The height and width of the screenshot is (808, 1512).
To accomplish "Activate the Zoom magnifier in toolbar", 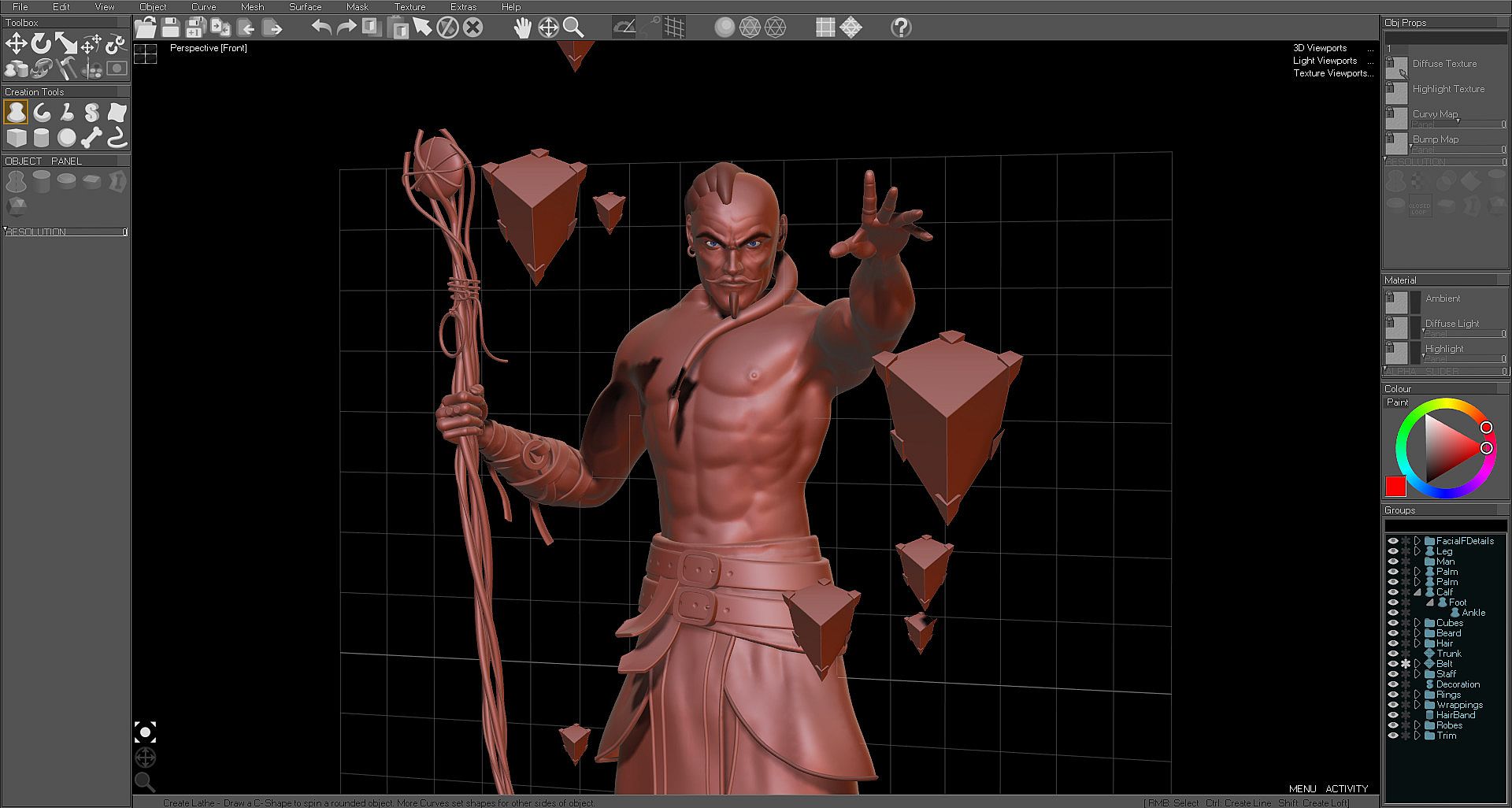I will point(573,28).
